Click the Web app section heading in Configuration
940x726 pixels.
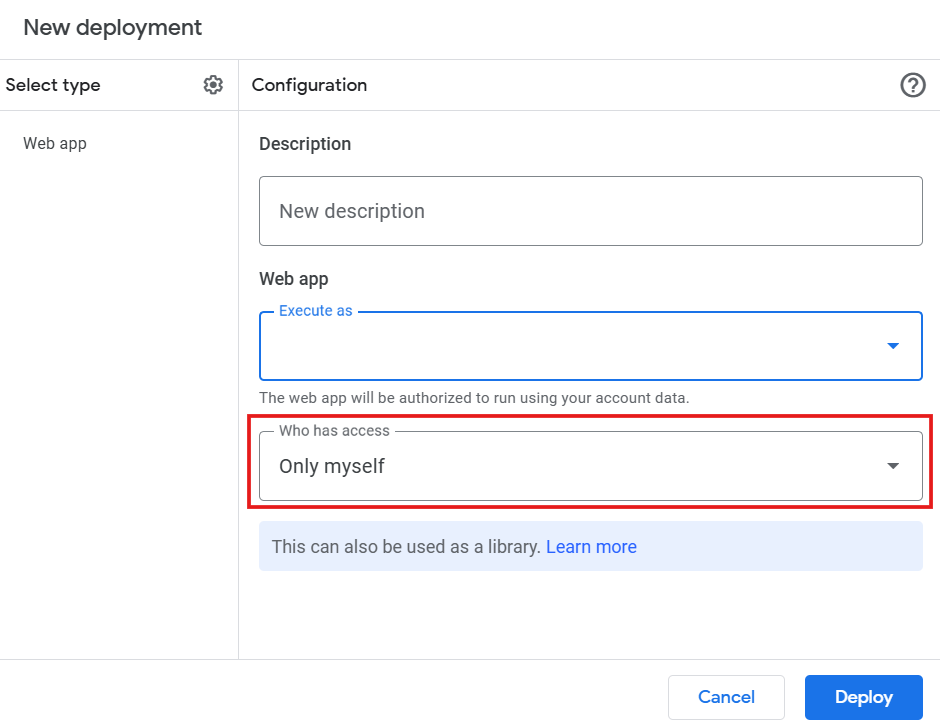pos(293,279)
